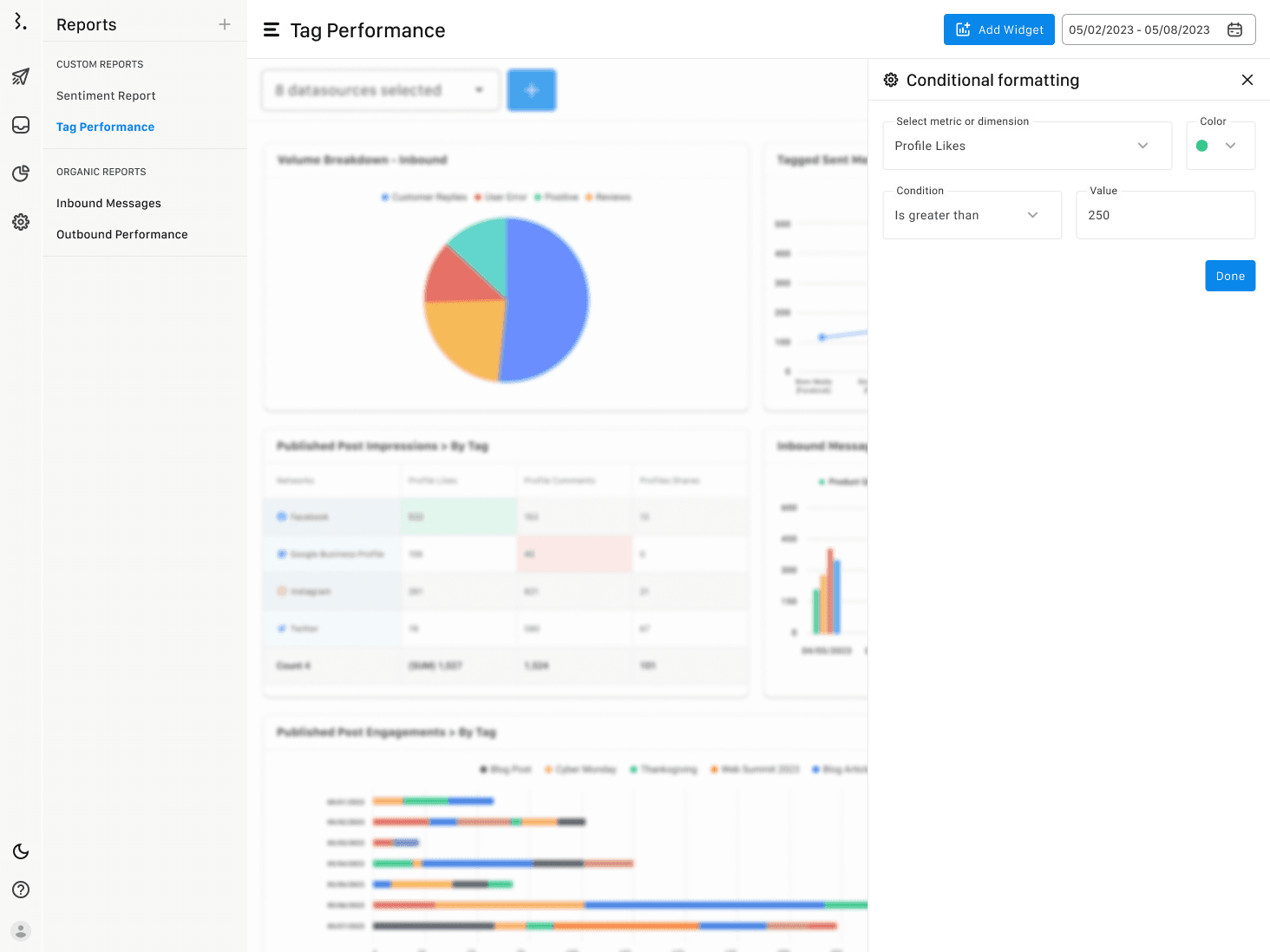Toggle the hamburger menu beside Tag Performance
1270x952 pixels.
[272, 30]
